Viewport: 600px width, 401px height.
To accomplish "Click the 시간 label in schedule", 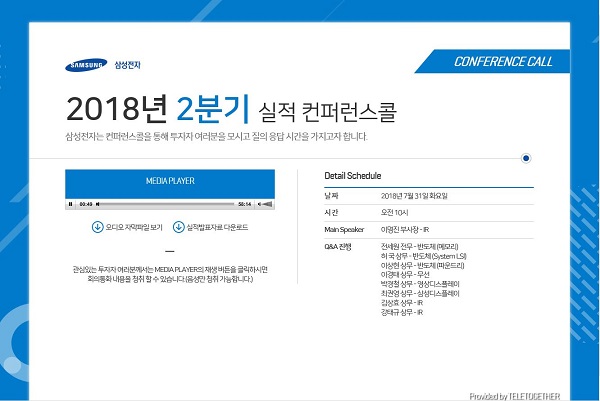I will pyautogui.click(x=331, y=213).
